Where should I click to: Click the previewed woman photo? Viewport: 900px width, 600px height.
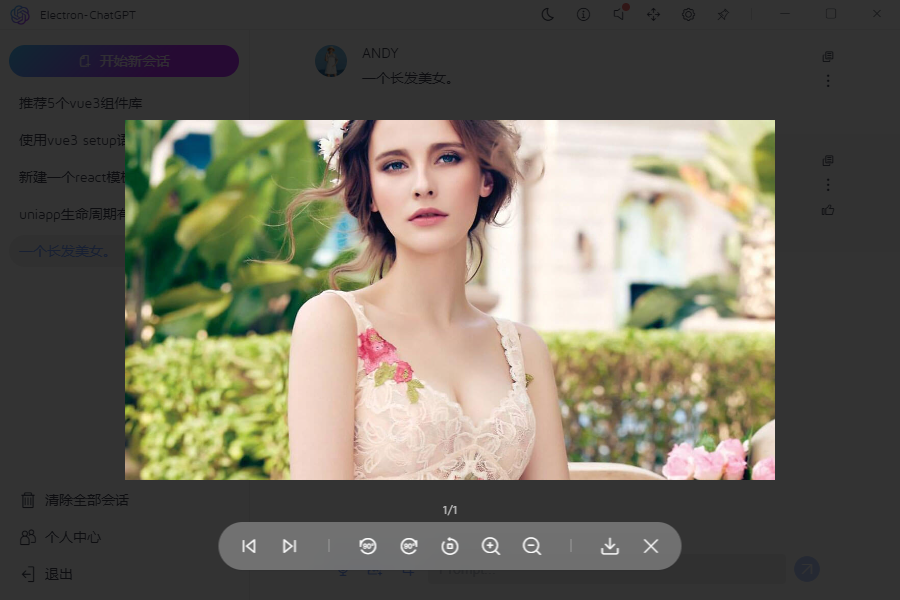tap(450, 300)
